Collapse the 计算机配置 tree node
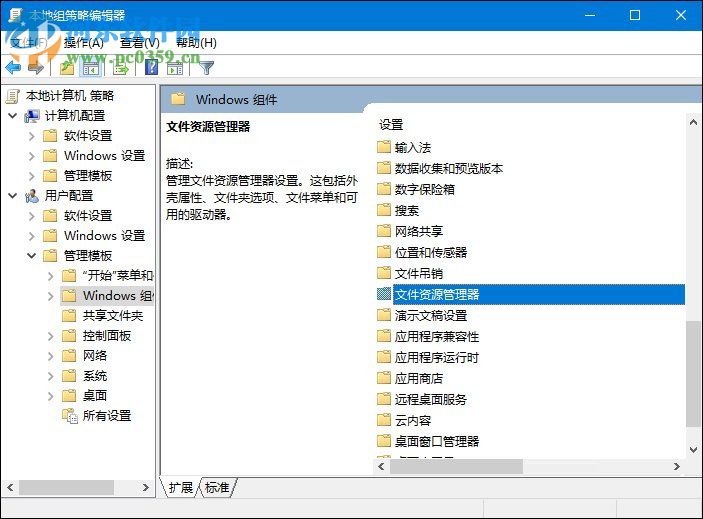Screen dimensions: 703x519 click(13, 116)
